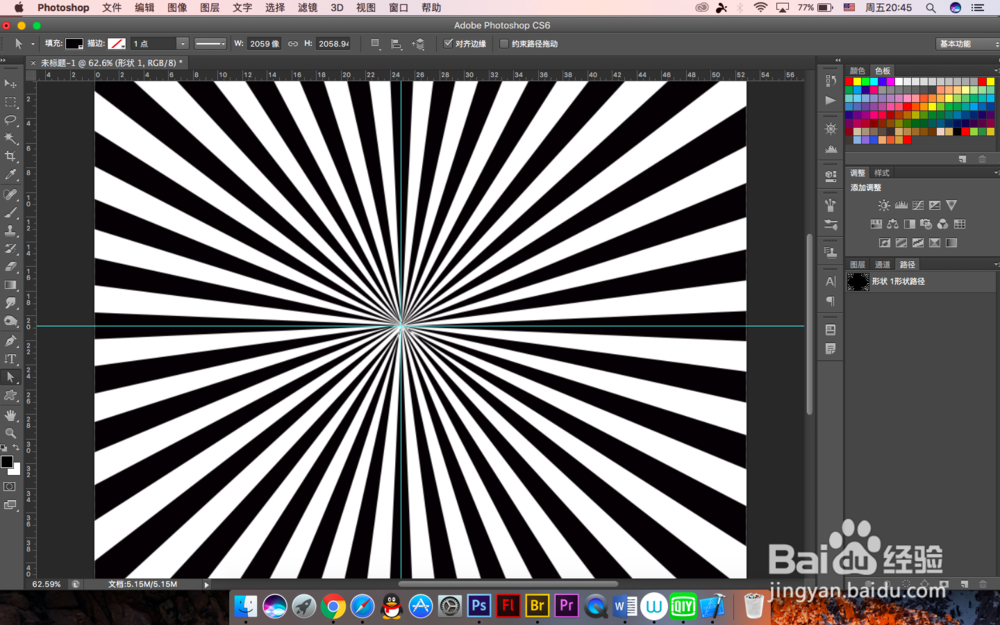
Task: Open the 图像 menu
Action: pos(177,8)
